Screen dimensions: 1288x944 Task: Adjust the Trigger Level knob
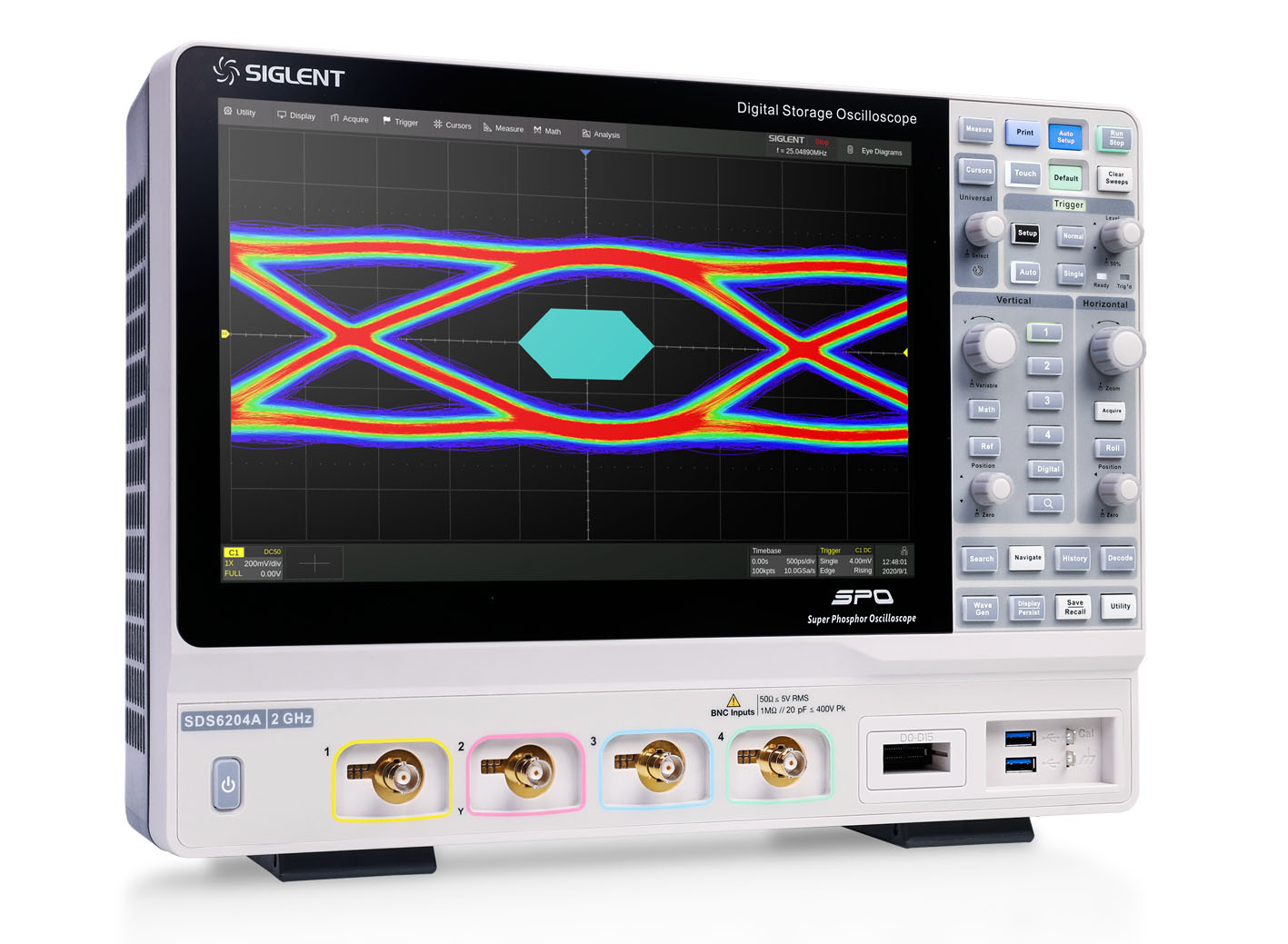point(1122,235)
